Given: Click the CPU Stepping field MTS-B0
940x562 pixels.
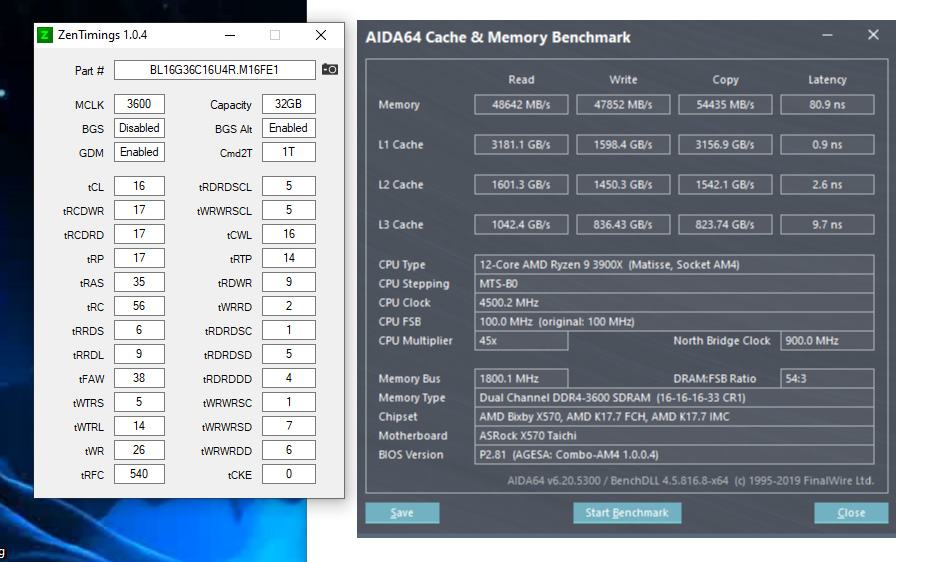Looking at the screenshot, I should [674, 284].
